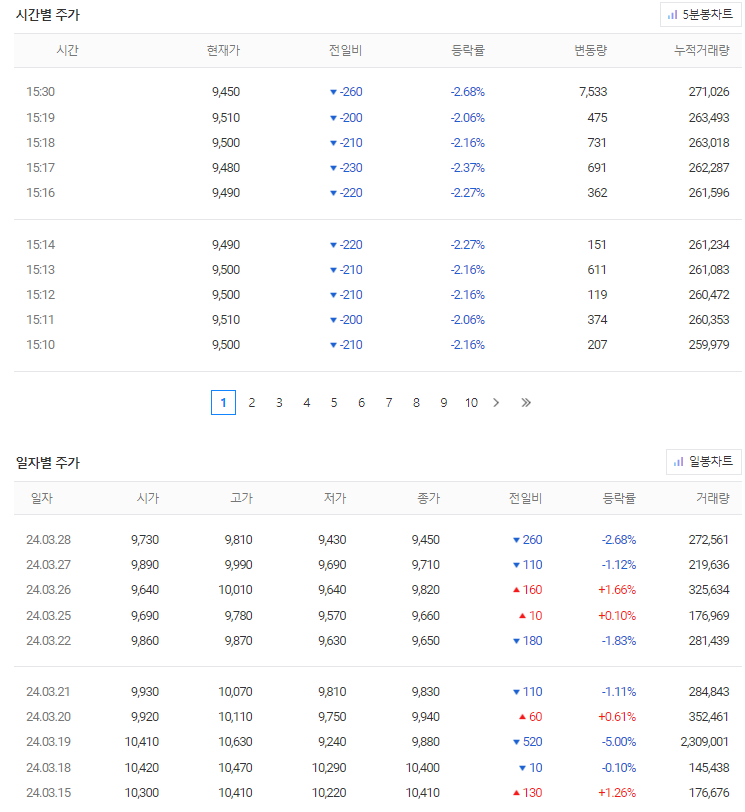Click the 현재가 column header

tap(223, 50)
